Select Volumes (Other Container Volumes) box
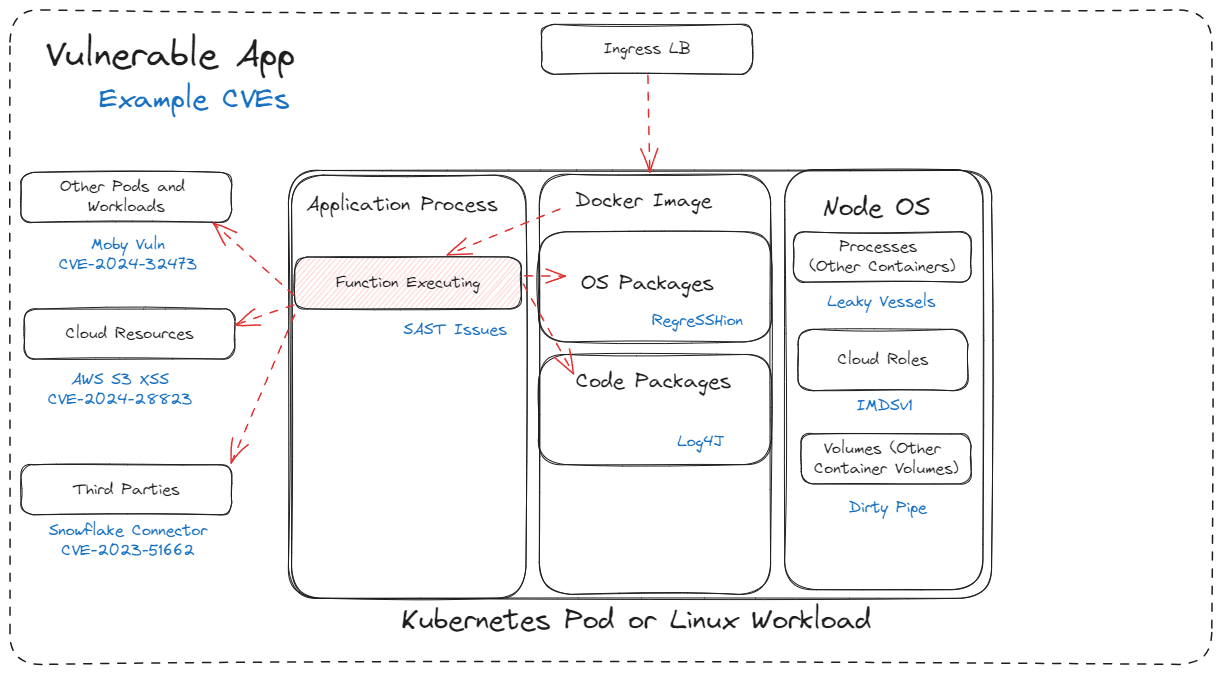This screenshot has height=674, width=1221. [x=885, y=459]
